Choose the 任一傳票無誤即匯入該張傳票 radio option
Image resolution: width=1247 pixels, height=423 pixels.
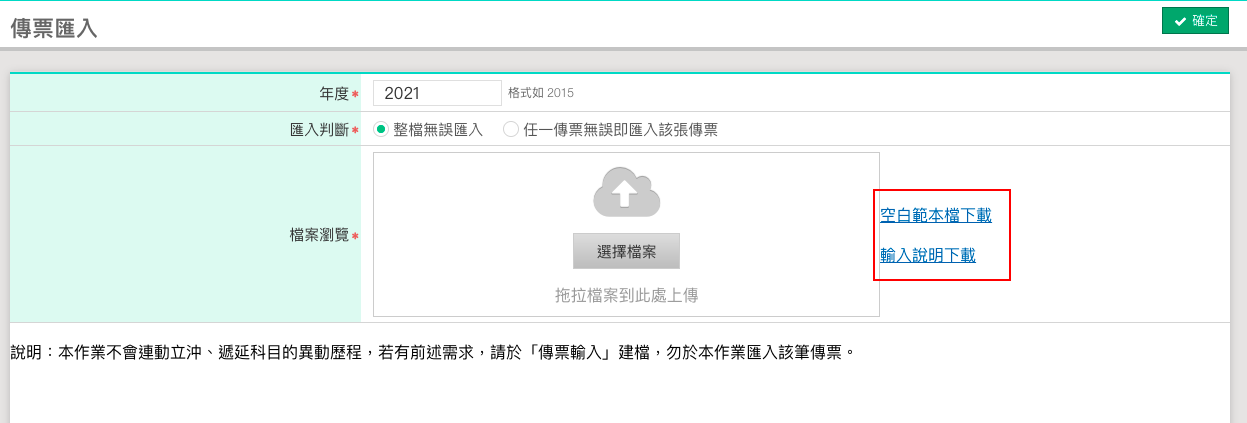click(x=511, y=129)
